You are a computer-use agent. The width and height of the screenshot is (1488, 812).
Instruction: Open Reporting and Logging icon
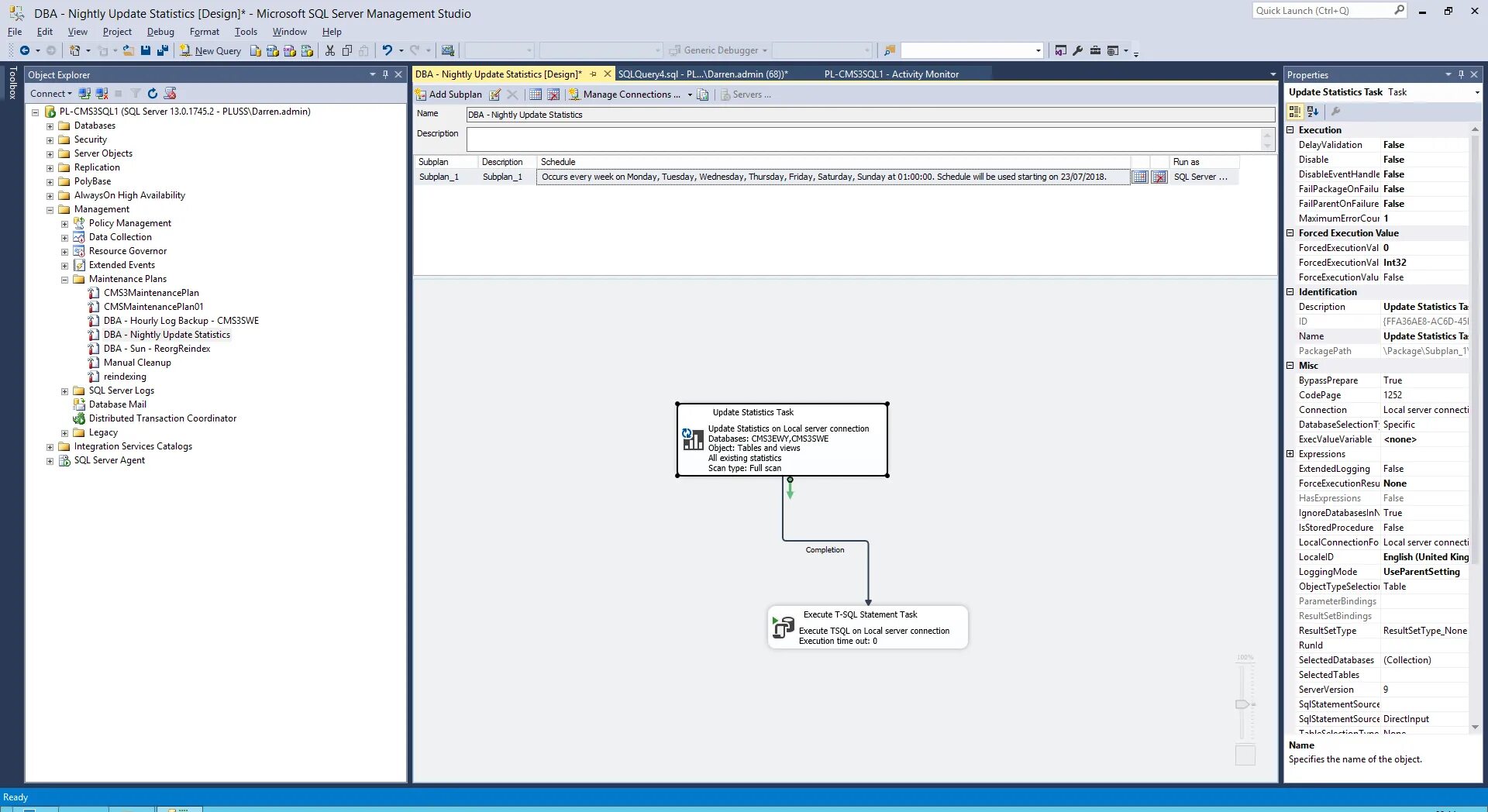[x=703, y=95]
